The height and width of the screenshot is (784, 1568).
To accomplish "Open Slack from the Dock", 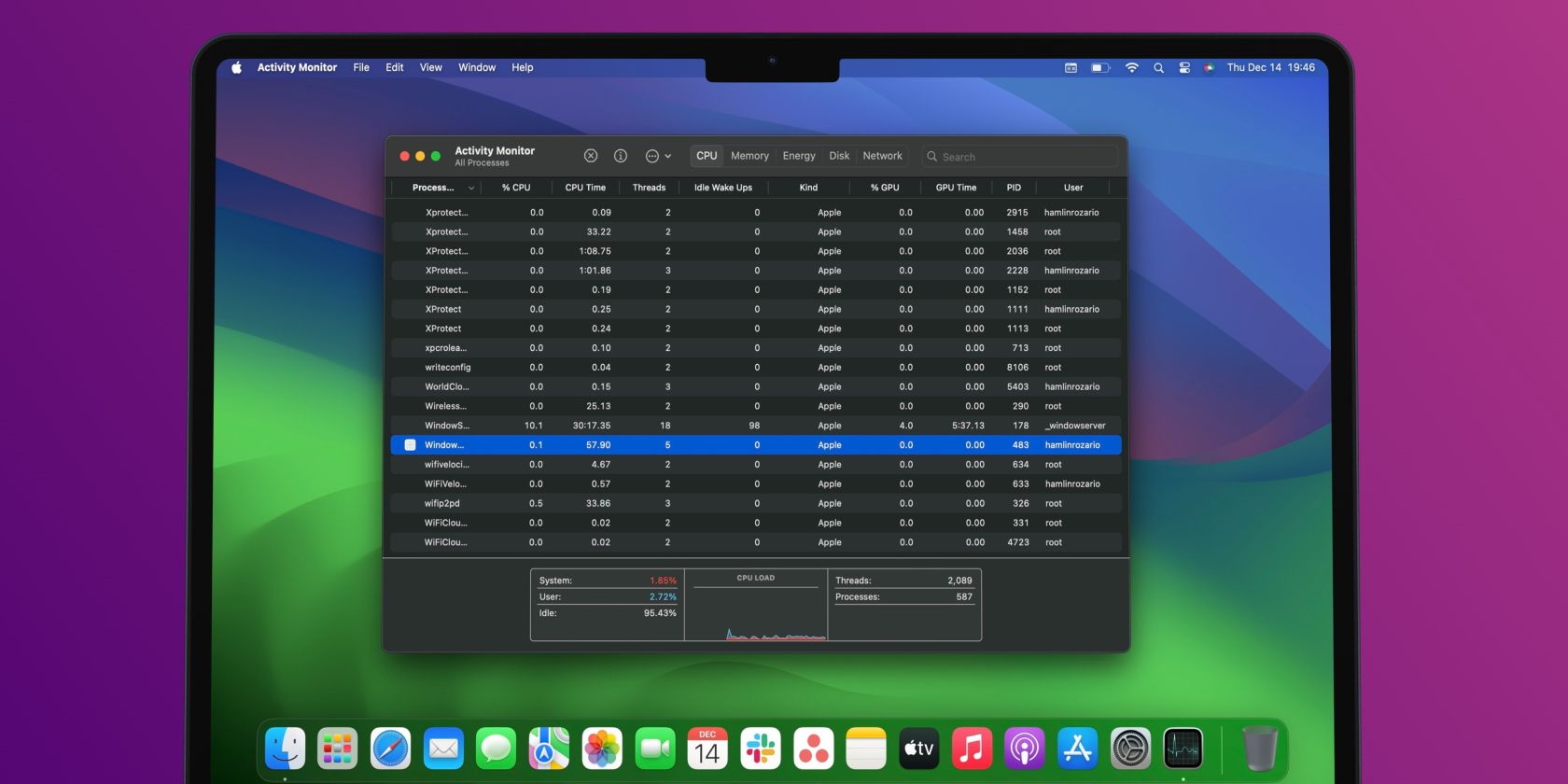I will tap(761, 749).
